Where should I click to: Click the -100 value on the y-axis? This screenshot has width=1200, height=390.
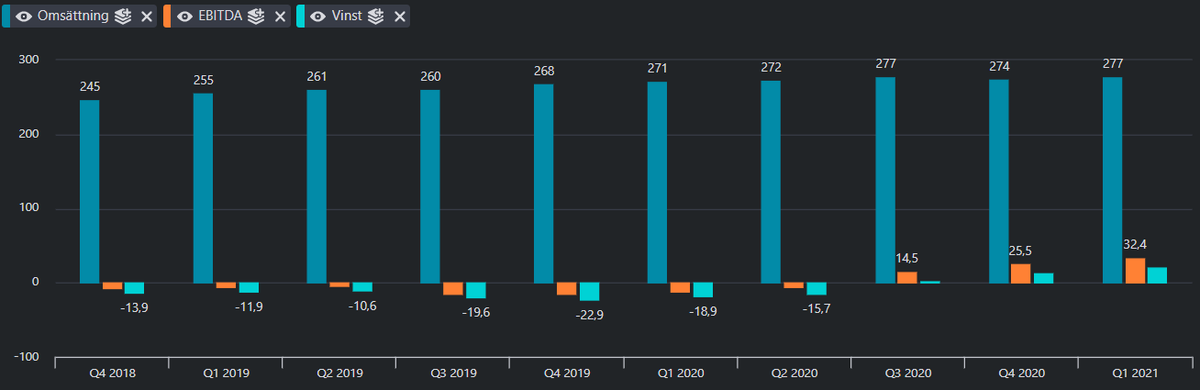[x=26, y=357]
